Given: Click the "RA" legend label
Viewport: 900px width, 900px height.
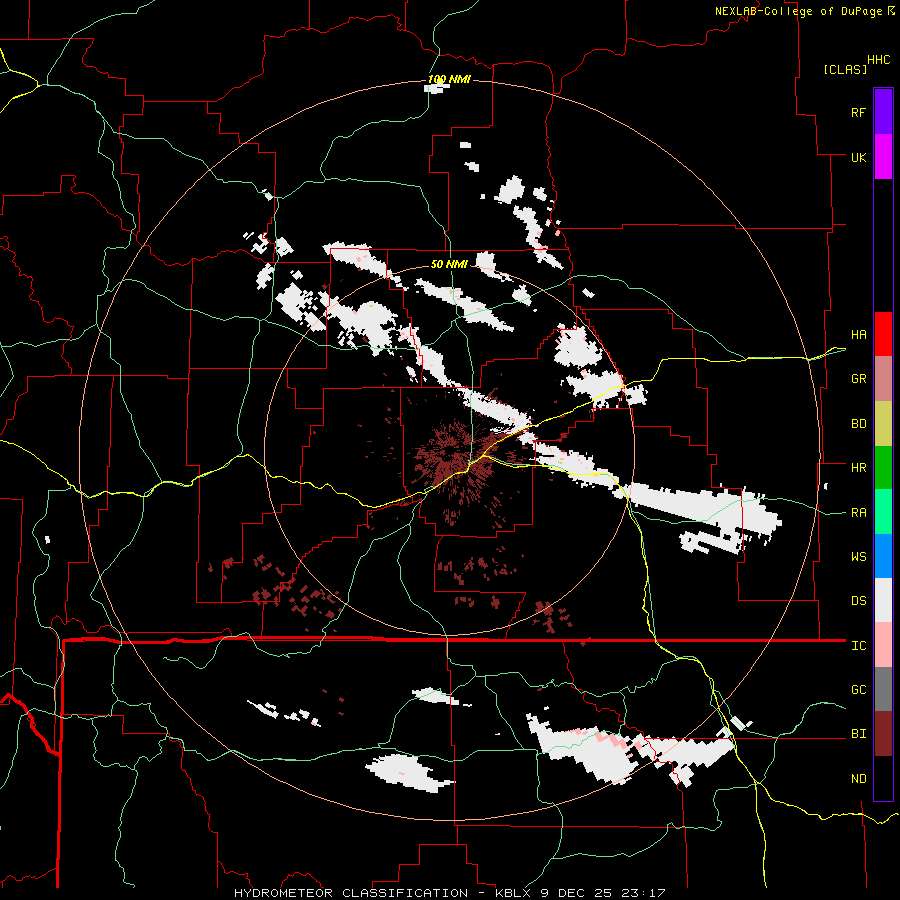Looking at the screenshot, I should click(858, 513).
